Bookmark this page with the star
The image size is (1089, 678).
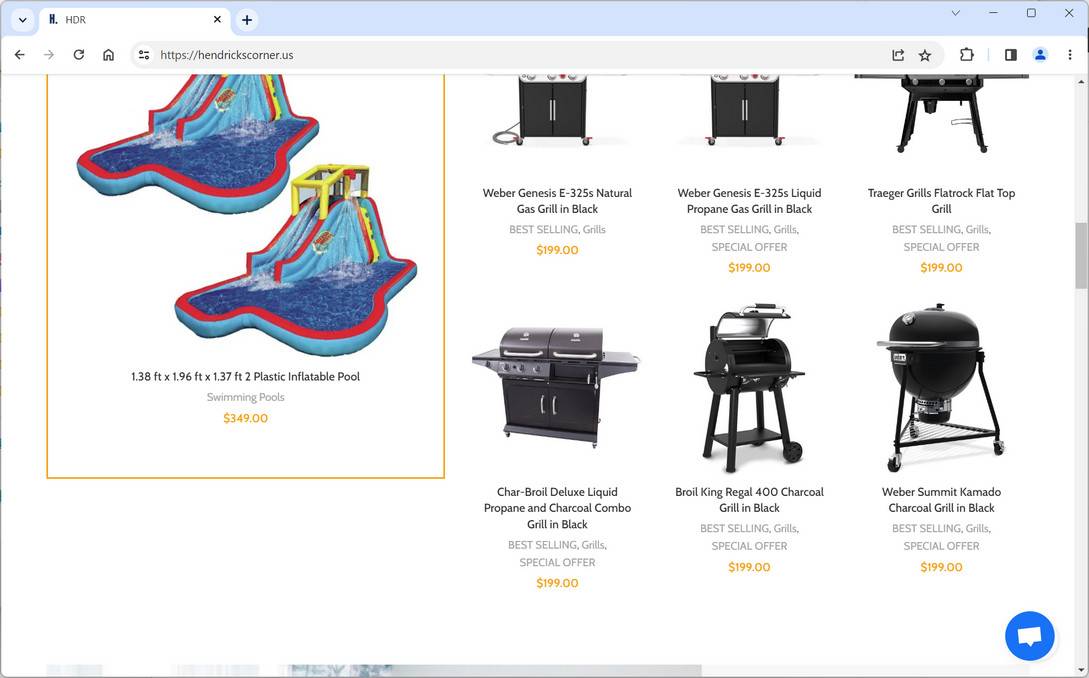click(x=925, y=55)
